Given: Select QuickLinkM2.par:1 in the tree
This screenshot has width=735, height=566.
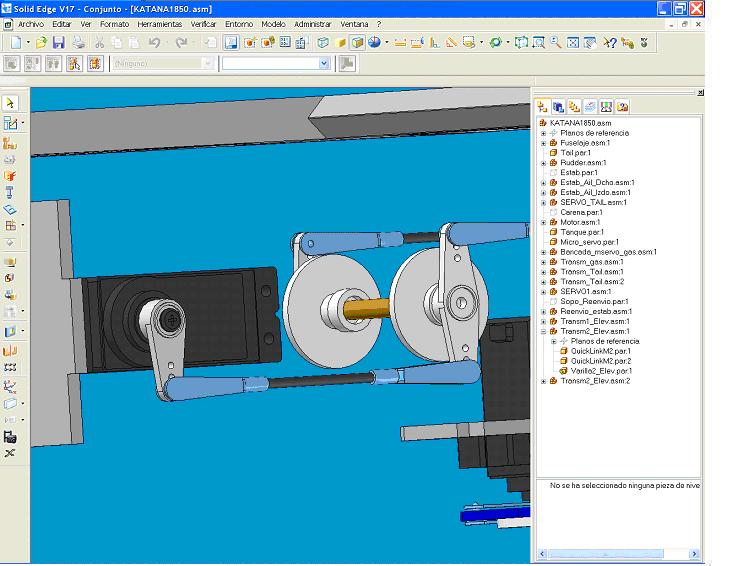Looking at the screenshot, I should click(600, 351).
